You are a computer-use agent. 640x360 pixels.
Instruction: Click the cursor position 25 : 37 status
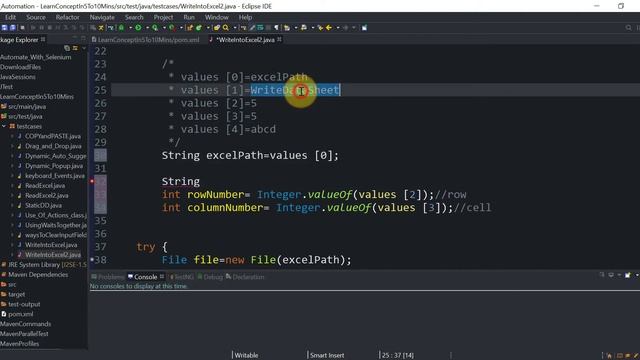(x=398, y=356)
